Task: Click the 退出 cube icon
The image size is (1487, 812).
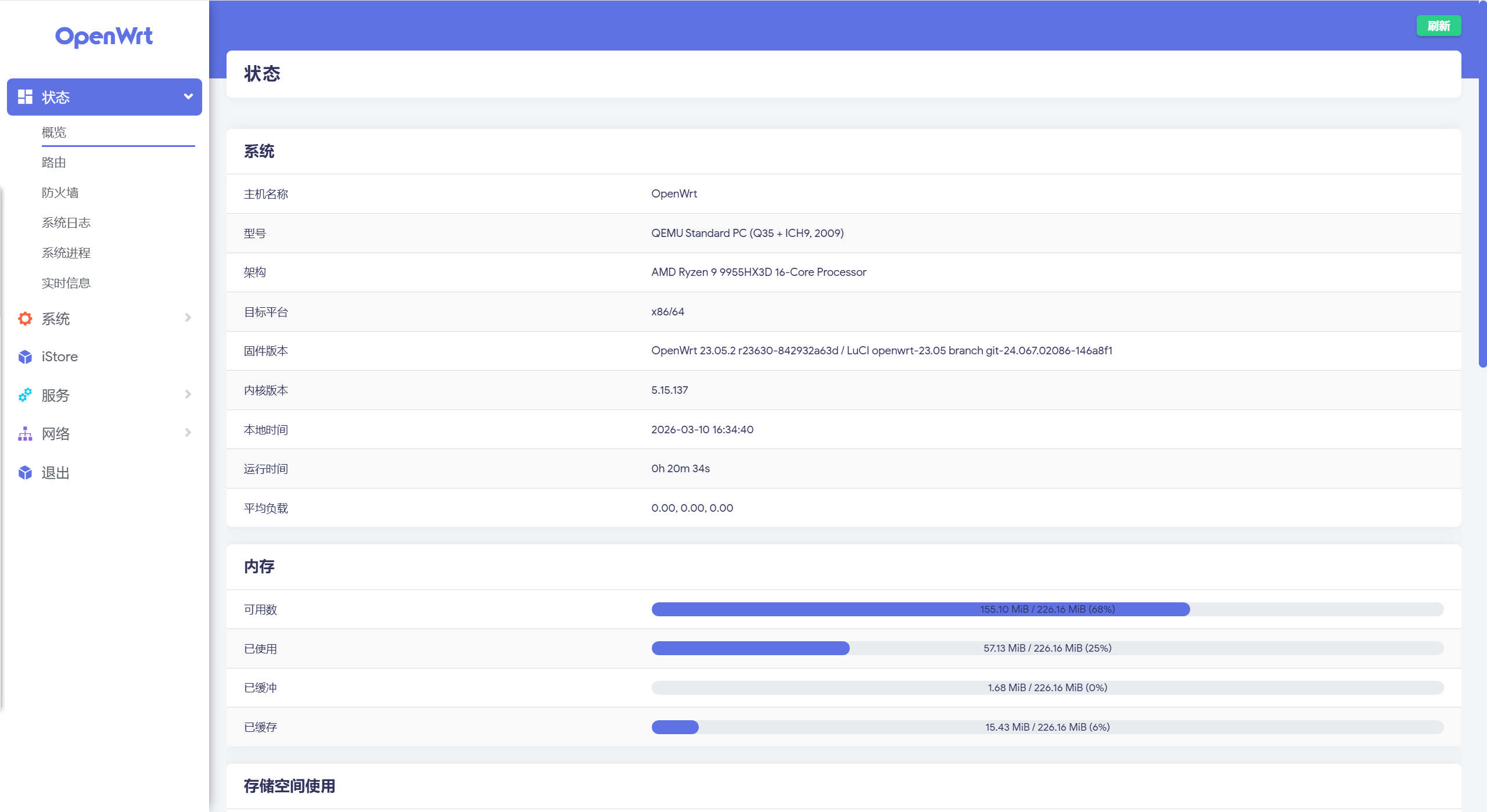Action: pyautogui.click(x=25, y=472)
